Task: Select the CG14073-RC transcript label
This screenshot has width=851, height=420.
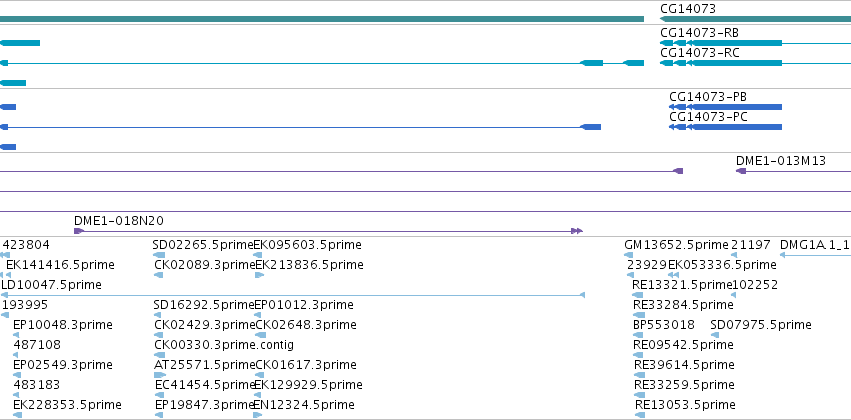Action: [700, 53]
